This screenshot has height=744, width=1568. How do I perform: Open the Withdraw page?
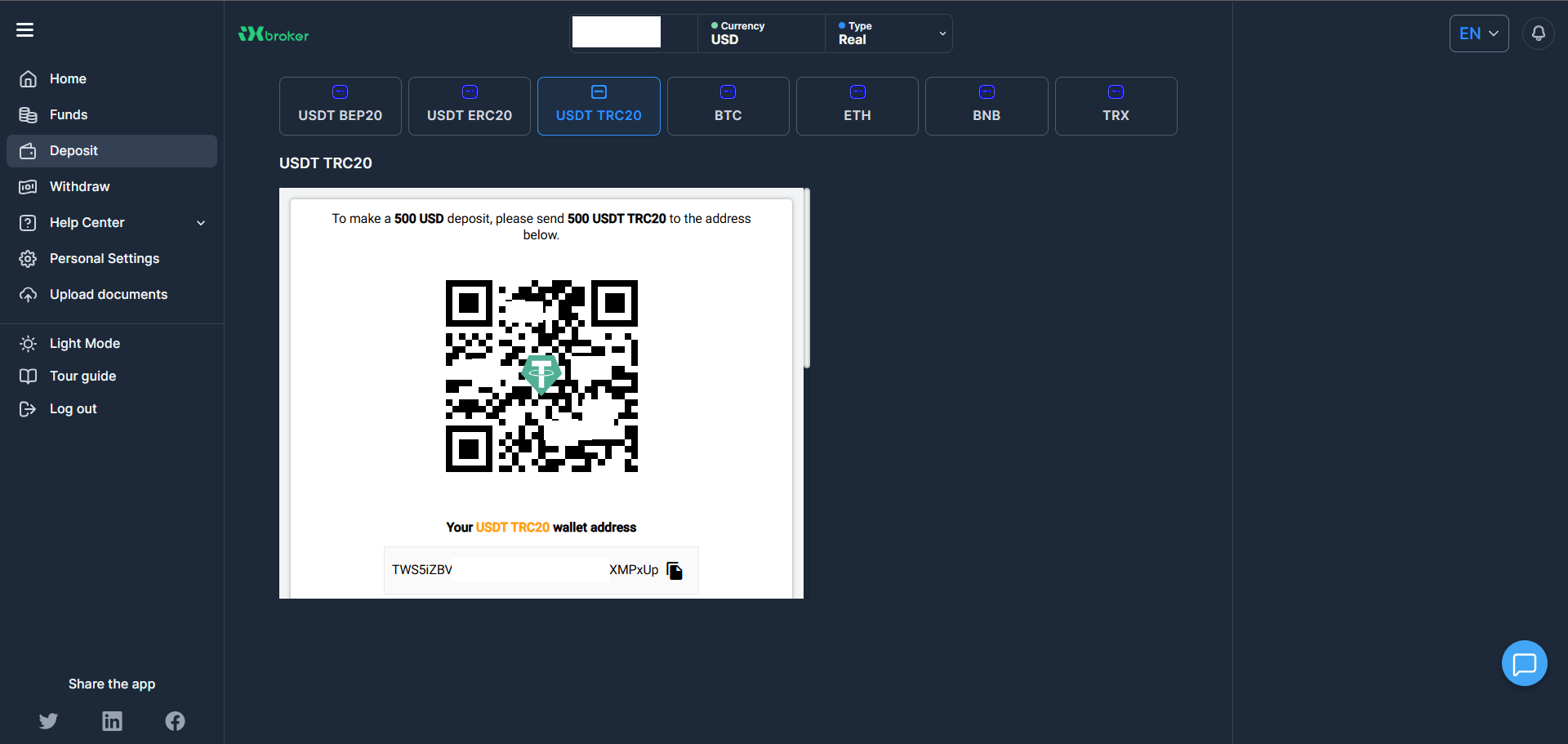[x=79, y=187]
